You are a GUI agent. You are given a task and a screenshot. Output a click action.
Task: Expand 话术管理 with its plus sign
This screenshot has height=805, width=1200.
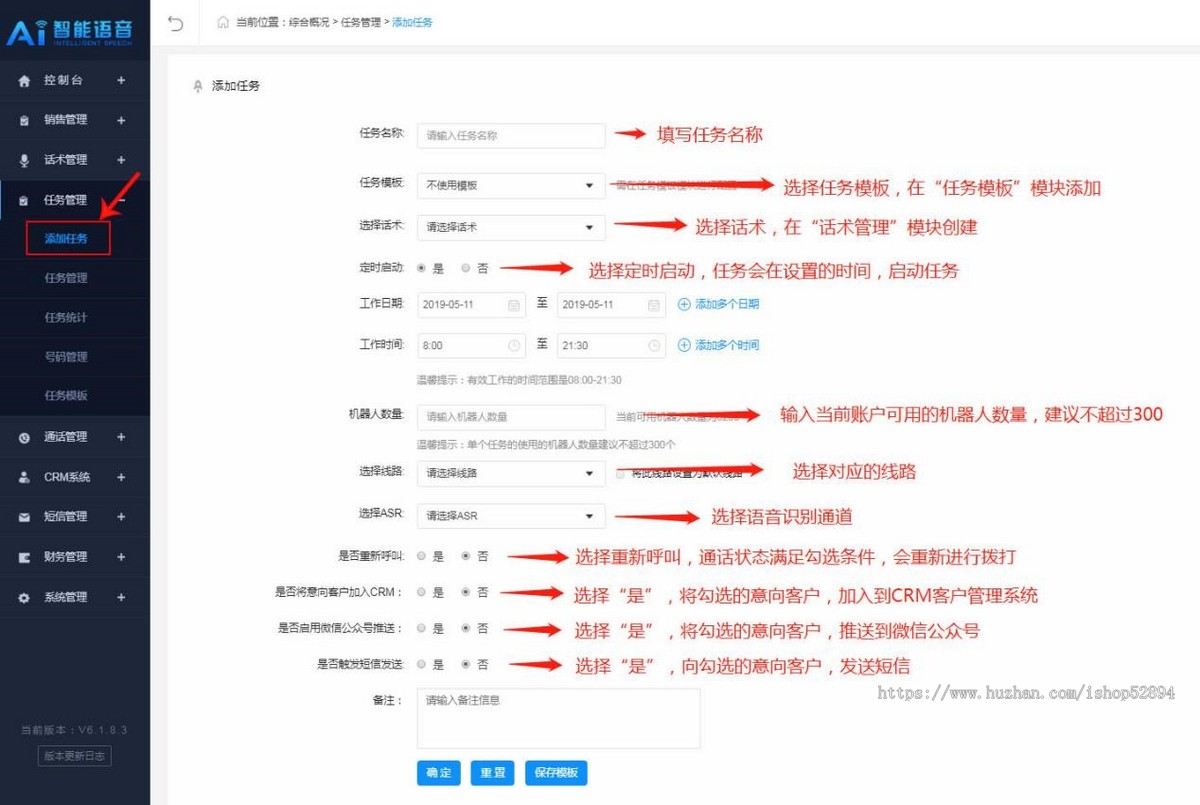point(121,160)
